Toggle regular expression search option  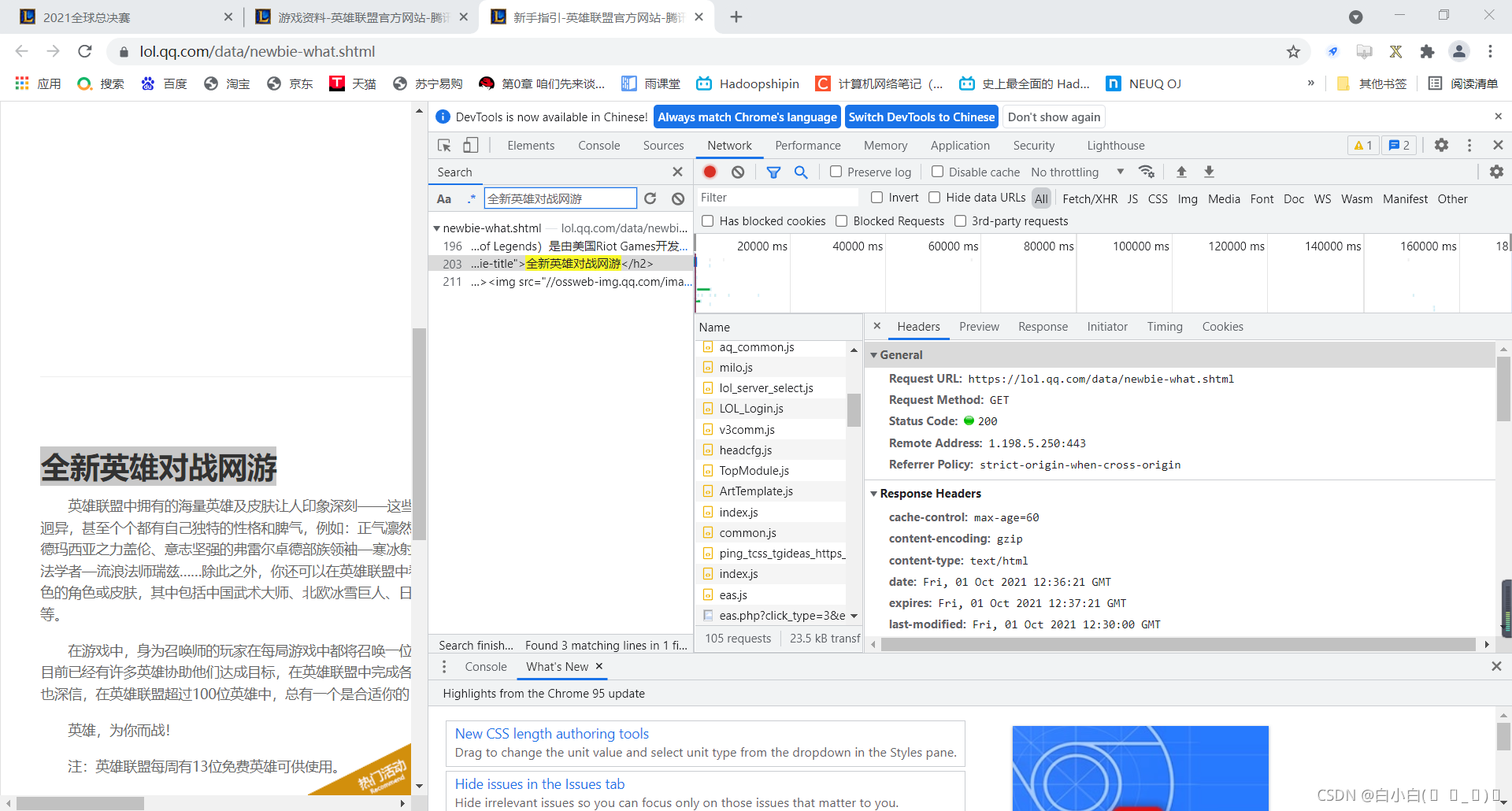[x=471, y=198]
